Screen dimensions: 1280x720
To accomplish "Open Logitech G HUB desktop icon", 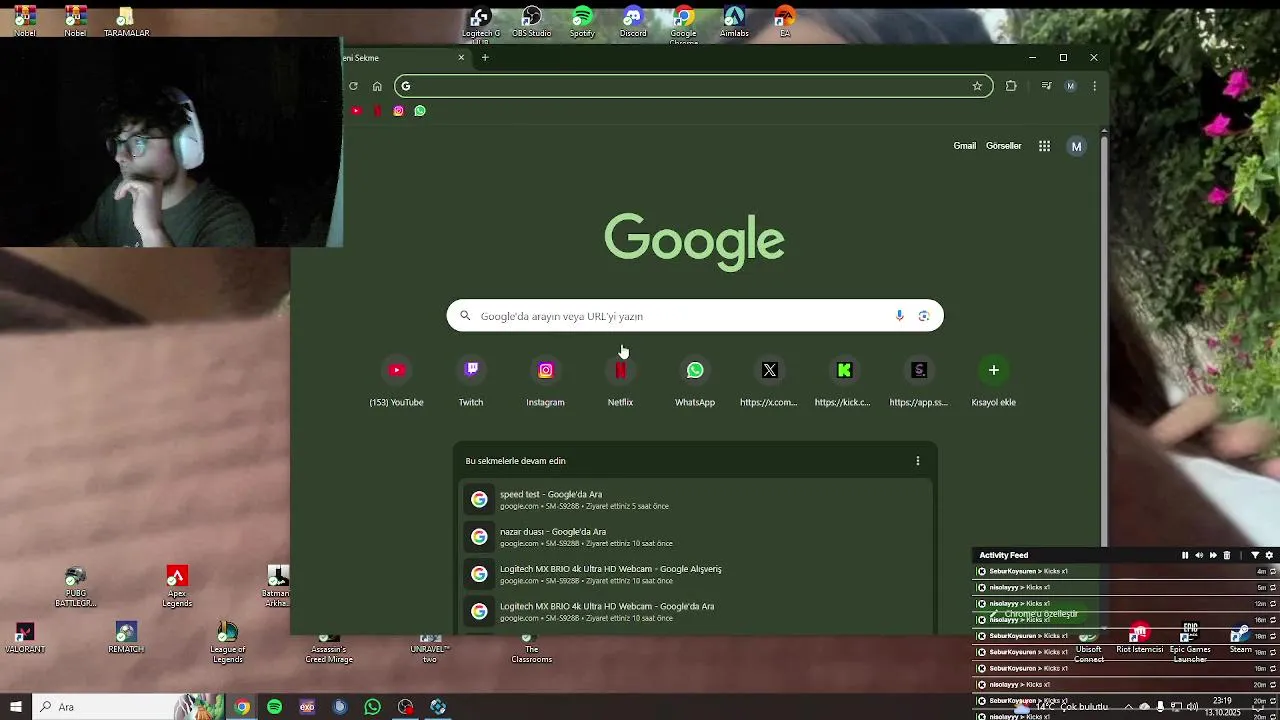I will tap(481, 24).
